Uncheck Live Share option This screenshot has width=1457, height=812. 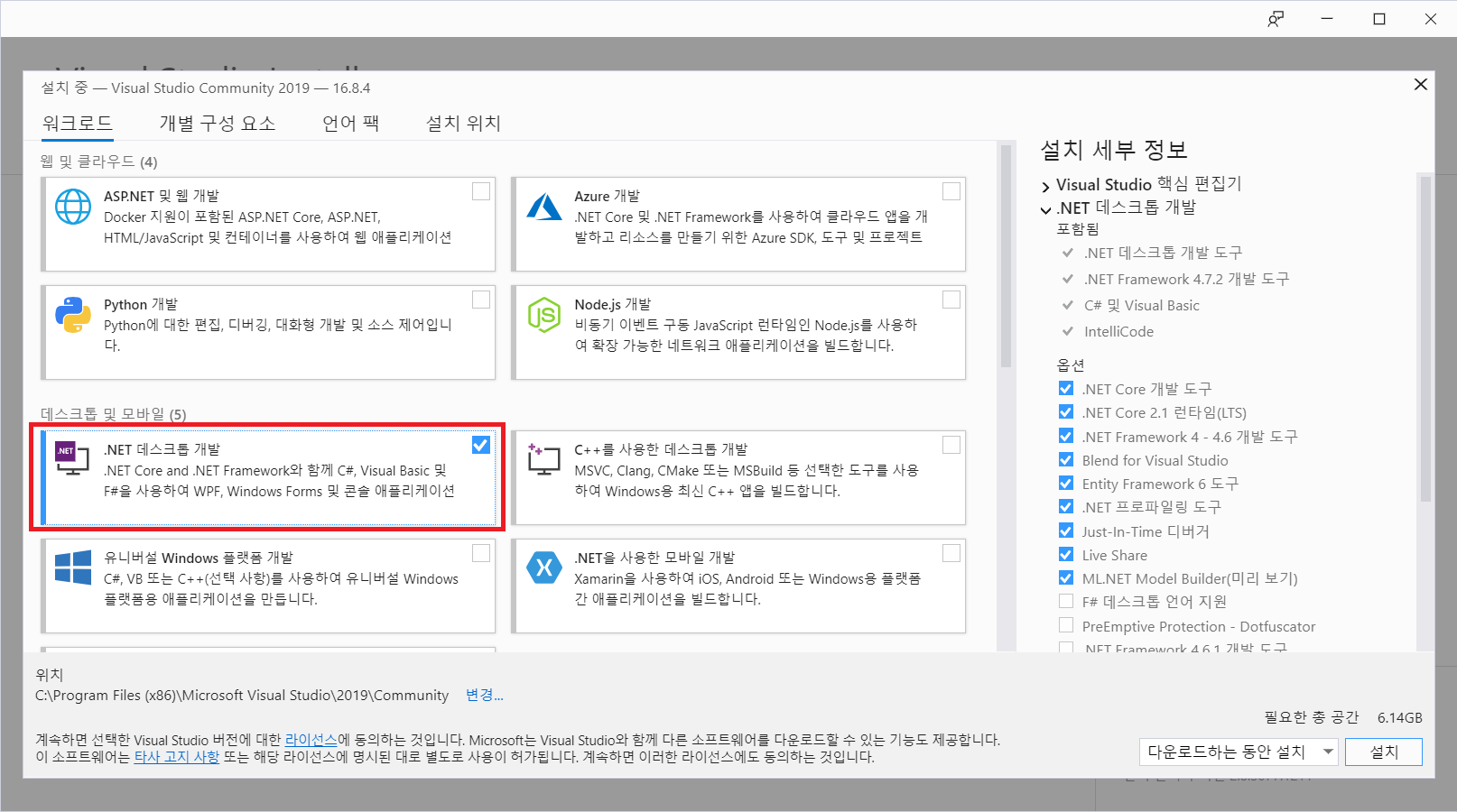click(1066, 554)
